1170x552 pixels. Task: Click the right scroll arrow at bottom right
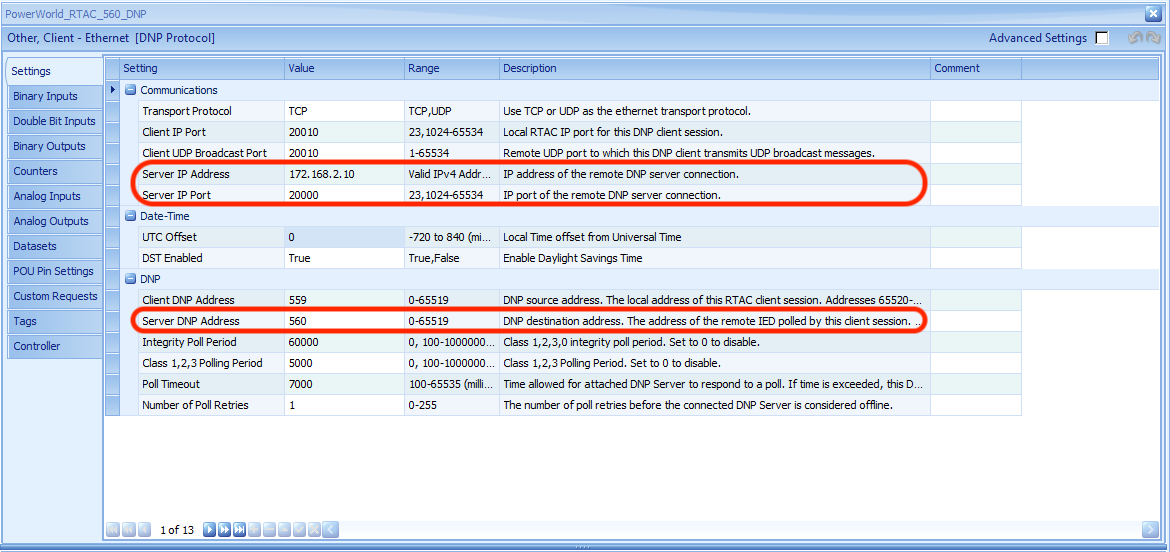click(x=1150, y=530)
